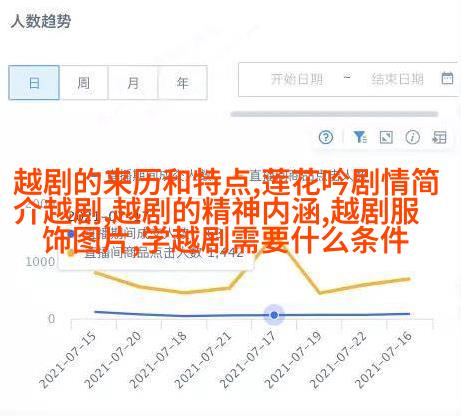Switch to the 周 (week) tab
Viewport: 461px width, 416px height.
click(83, 83)
